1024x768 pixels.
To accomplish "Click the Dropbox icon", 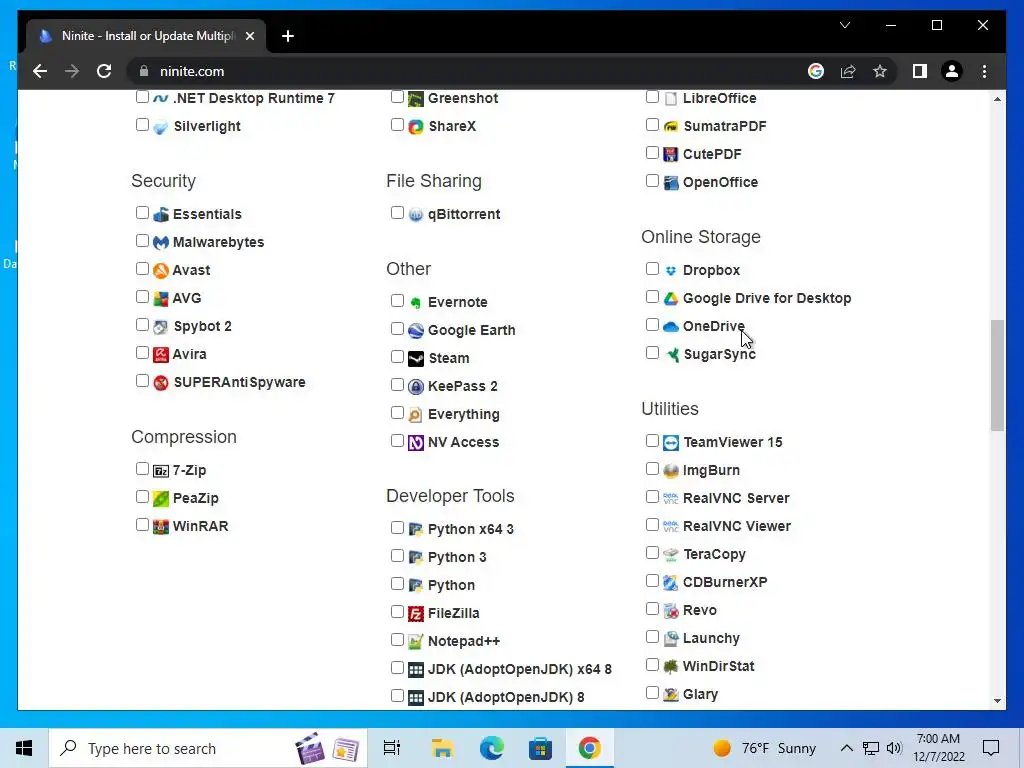I will pos(671,270).
